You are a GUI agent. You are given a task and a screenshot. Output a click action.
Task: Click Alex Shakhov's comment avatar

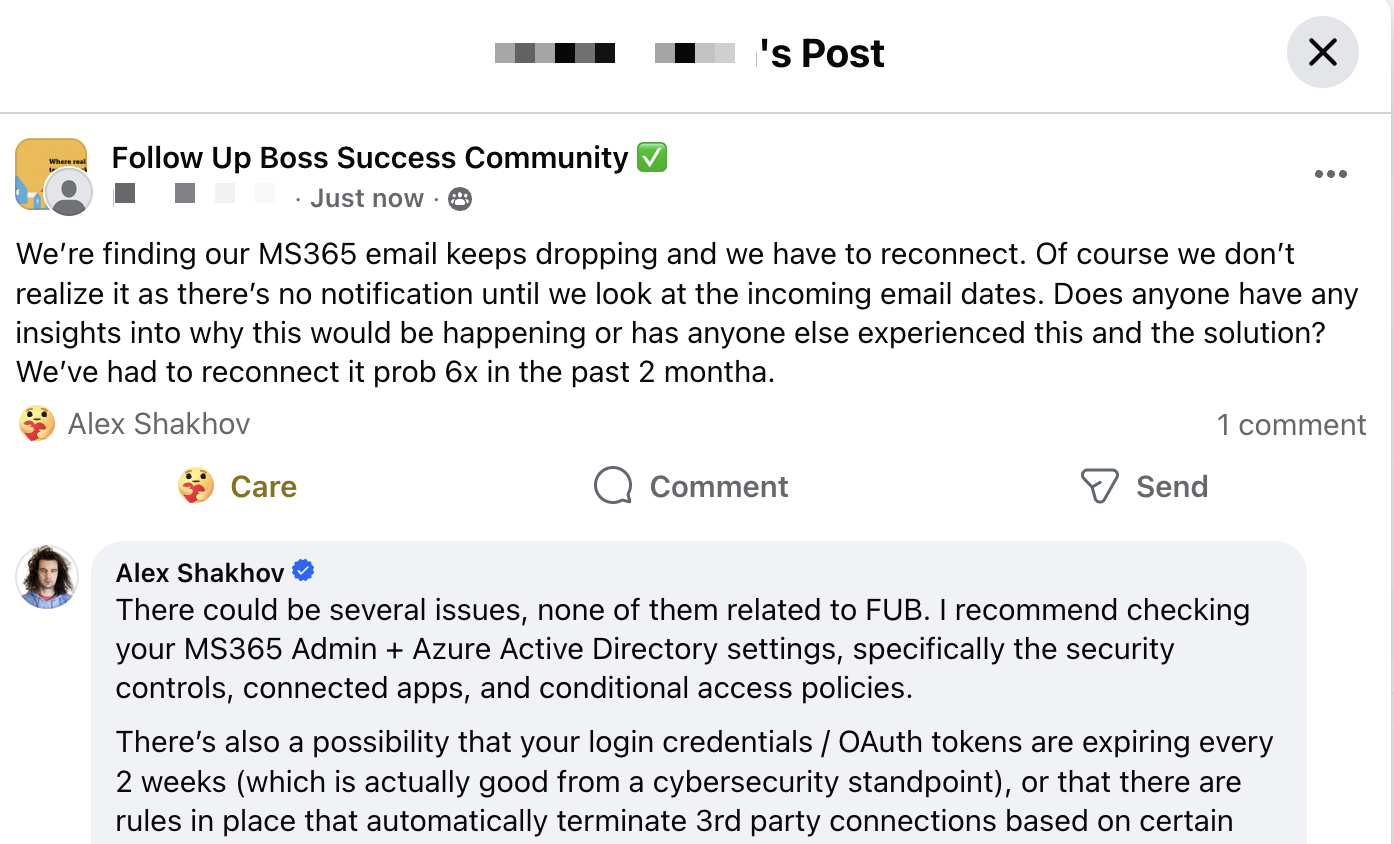[x=46, y=577]
